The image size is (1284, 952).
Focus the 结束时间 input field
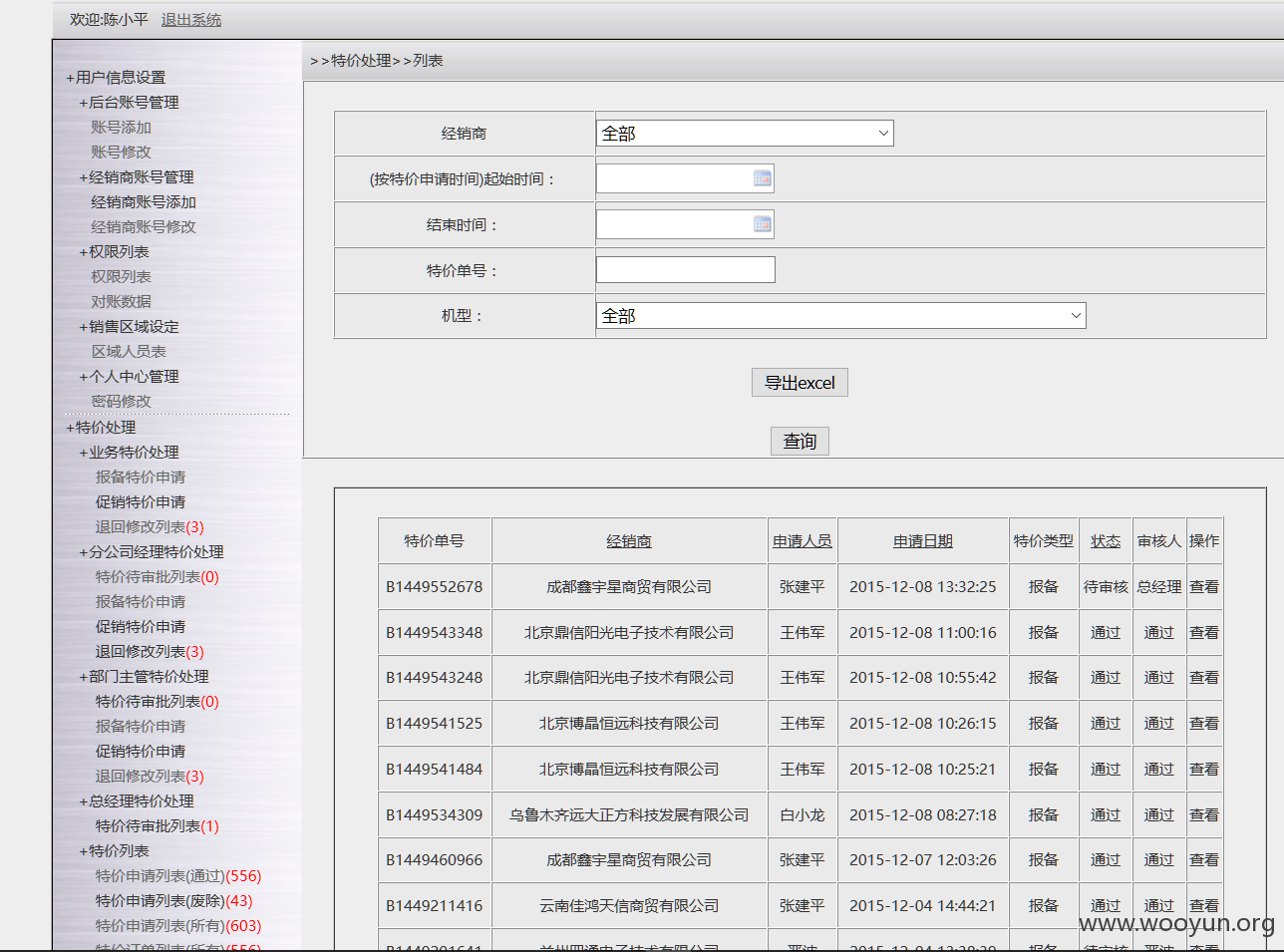pos(685,224)
